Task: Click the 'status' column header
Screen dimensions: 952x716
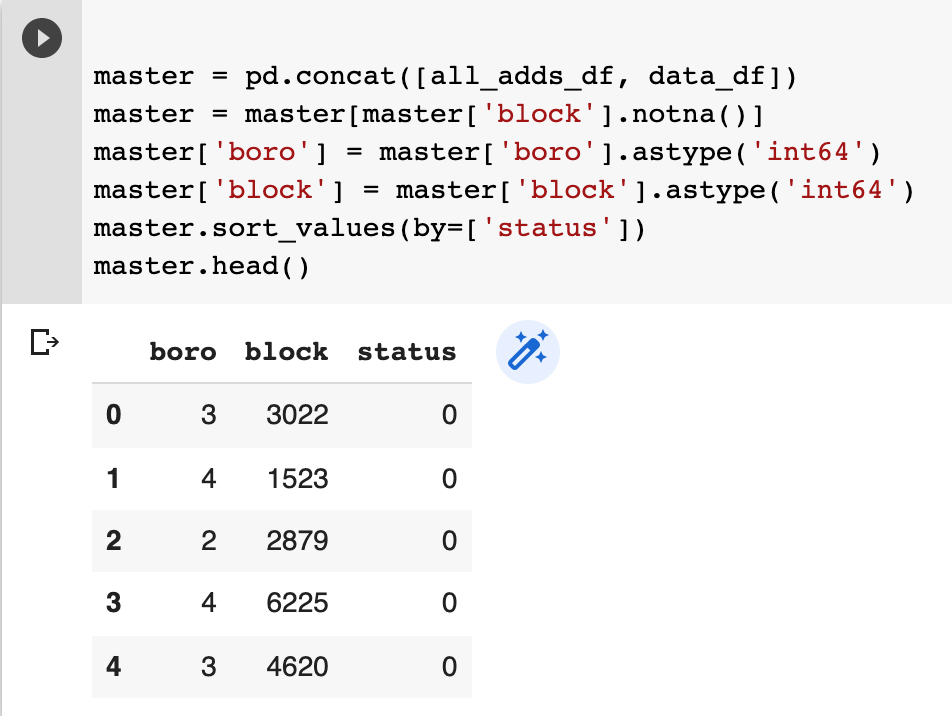Action: [x=406, y=352]
